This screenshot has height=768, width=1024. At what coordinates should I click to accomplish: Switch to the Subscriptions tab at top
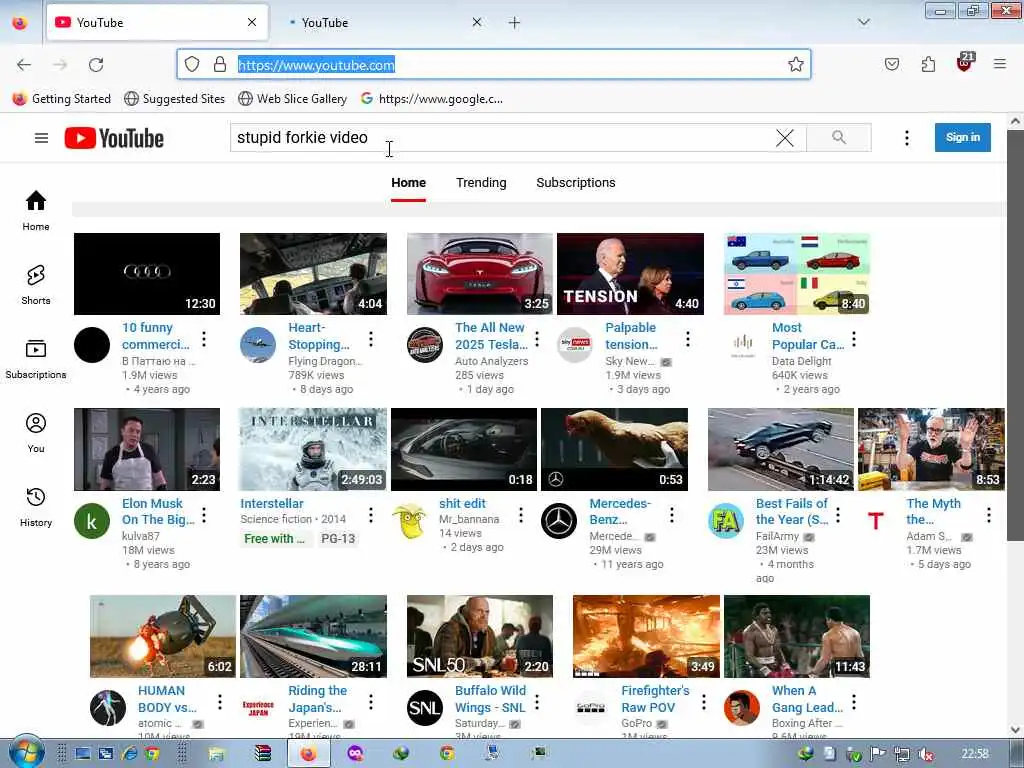click(576, 183)
